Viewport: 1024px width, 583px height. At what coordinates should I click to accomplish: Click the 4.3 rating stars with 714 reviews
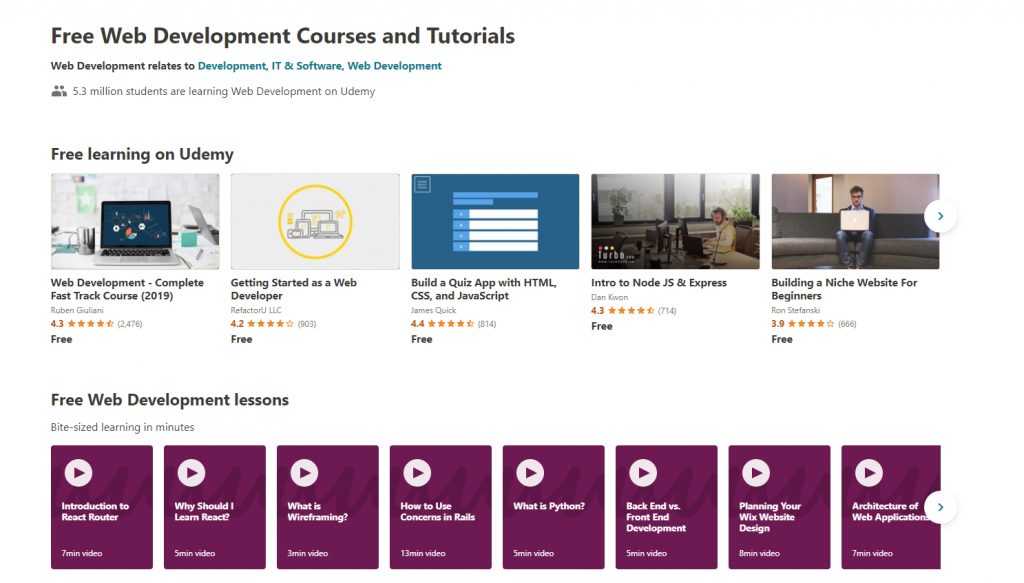(x=631, y=311)
